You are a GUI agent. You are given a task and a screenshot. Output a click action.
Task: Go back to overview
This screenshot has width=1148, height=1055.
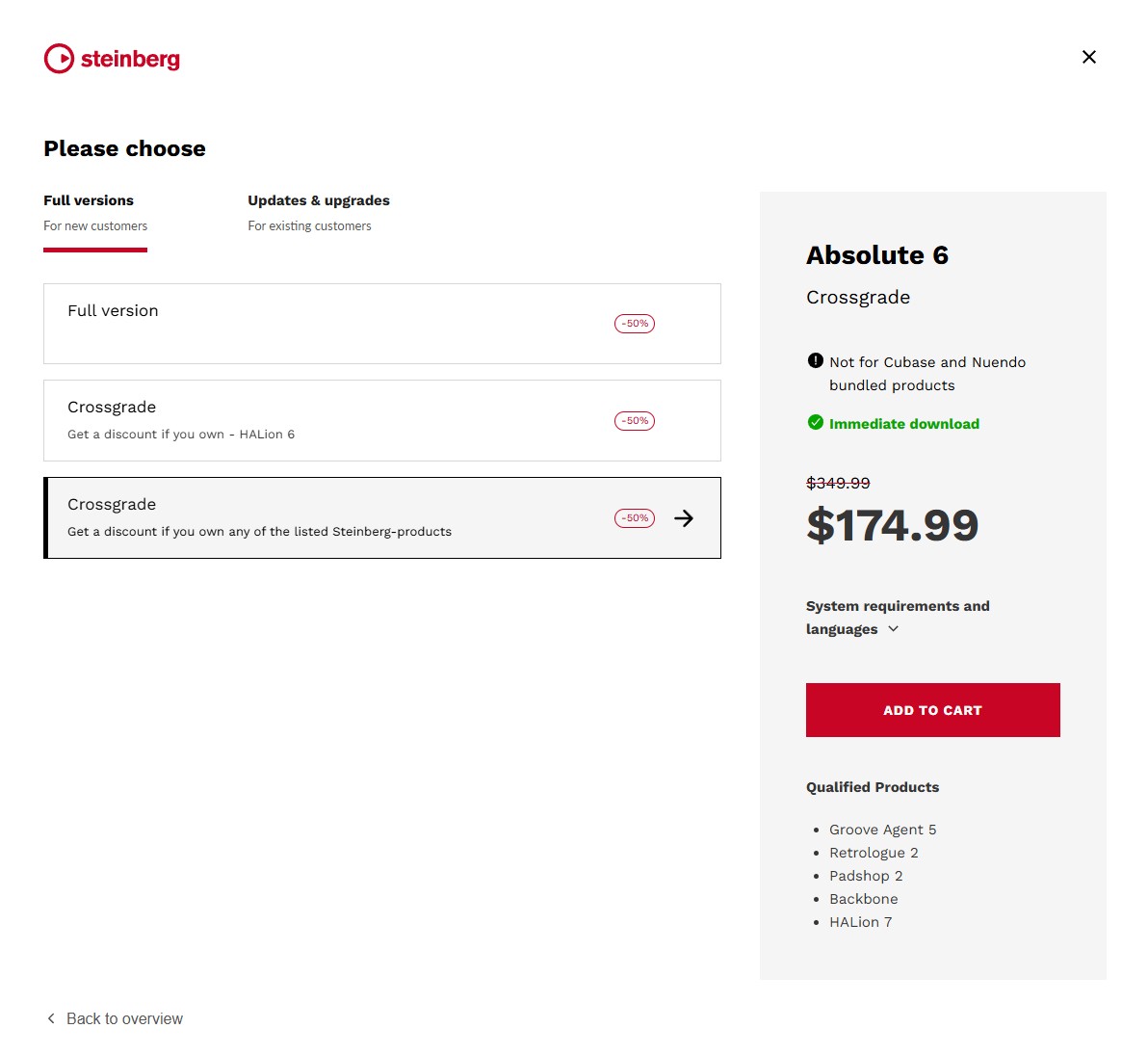point(124,1018)
